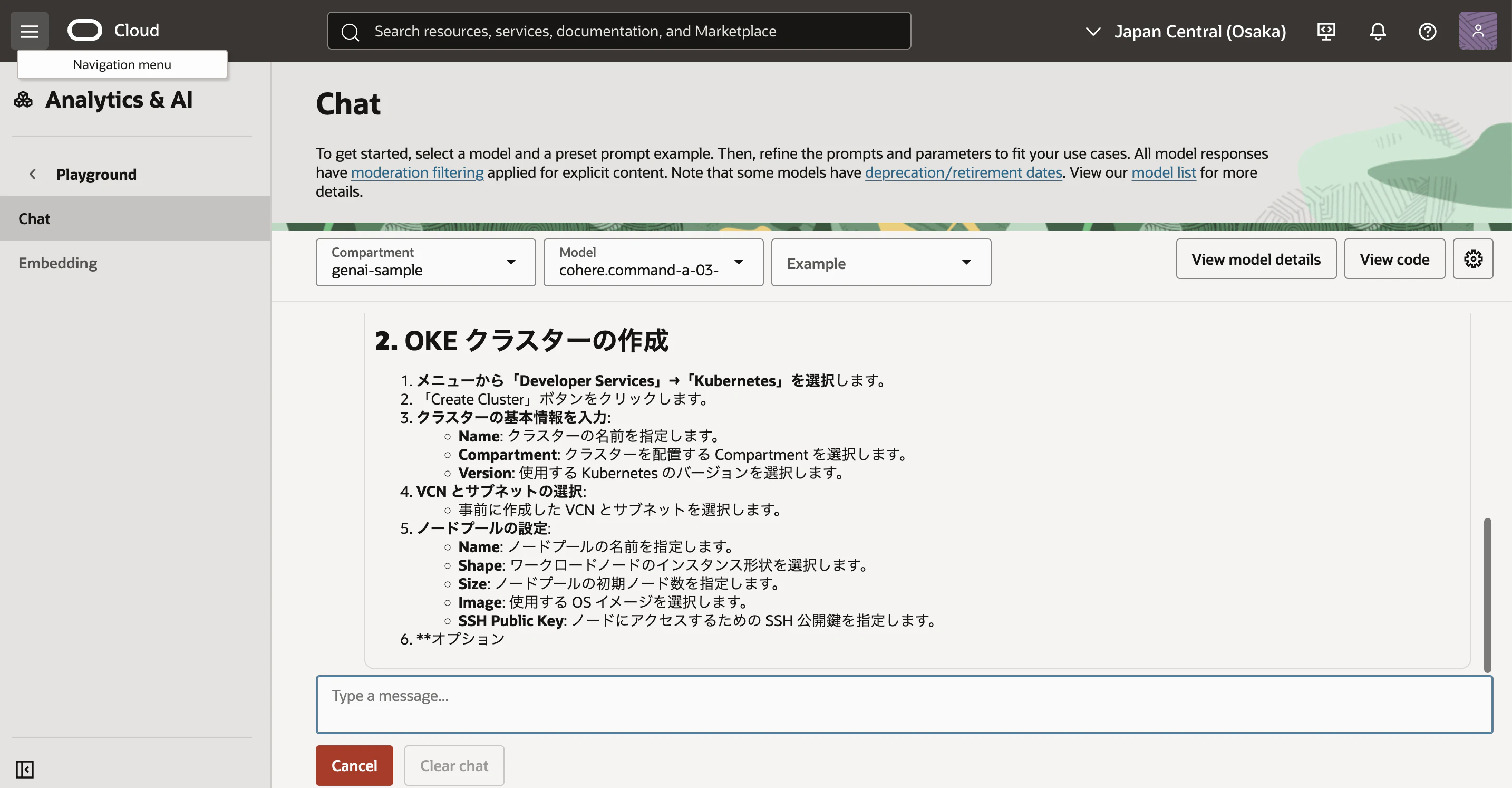1512x788 pixels.
Task: Select Embedding in the sidebar
Action: [x=135, y=263]
